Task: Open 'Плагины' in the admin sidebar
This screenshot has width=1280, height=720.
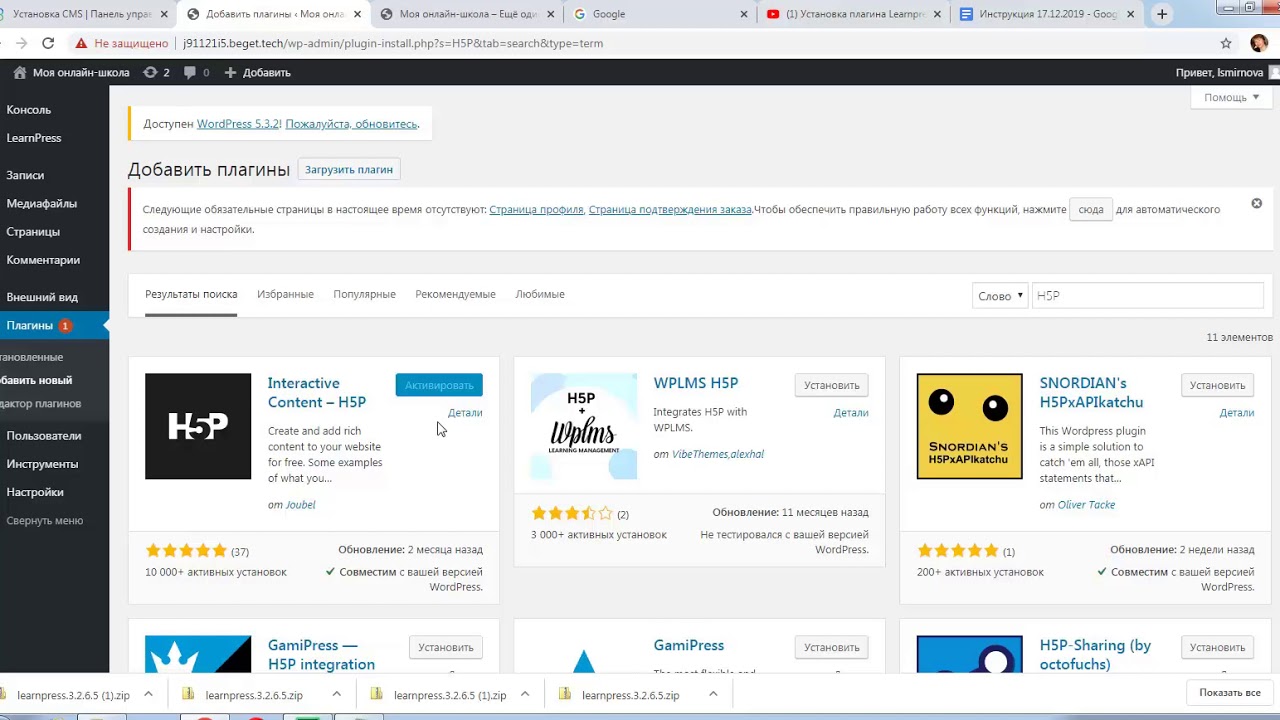Action: click(x=30, y=325)
